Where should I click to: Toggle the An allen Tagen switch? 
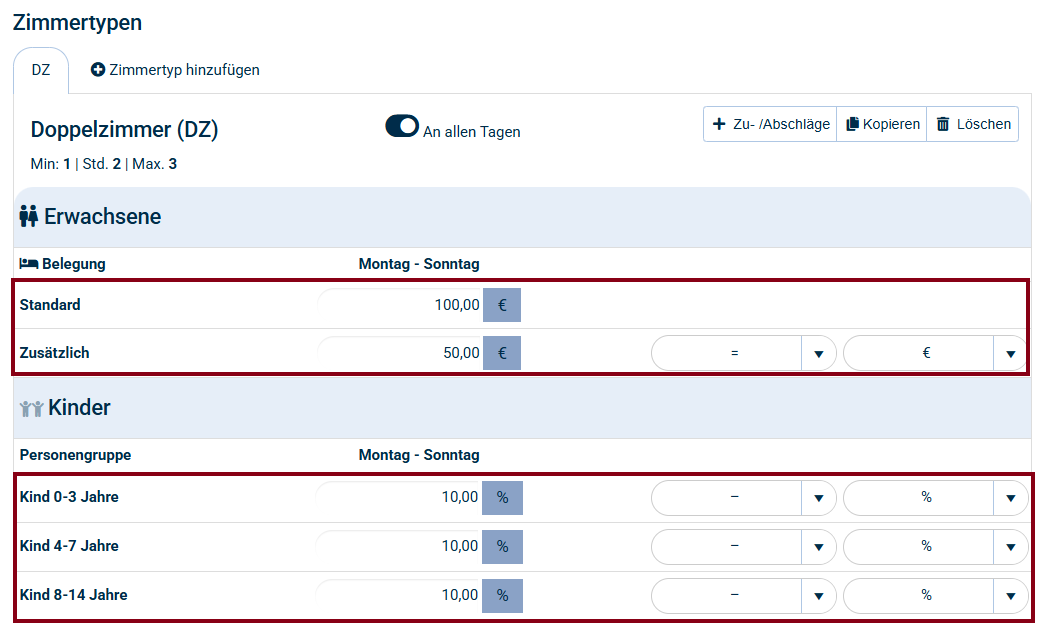402,127
